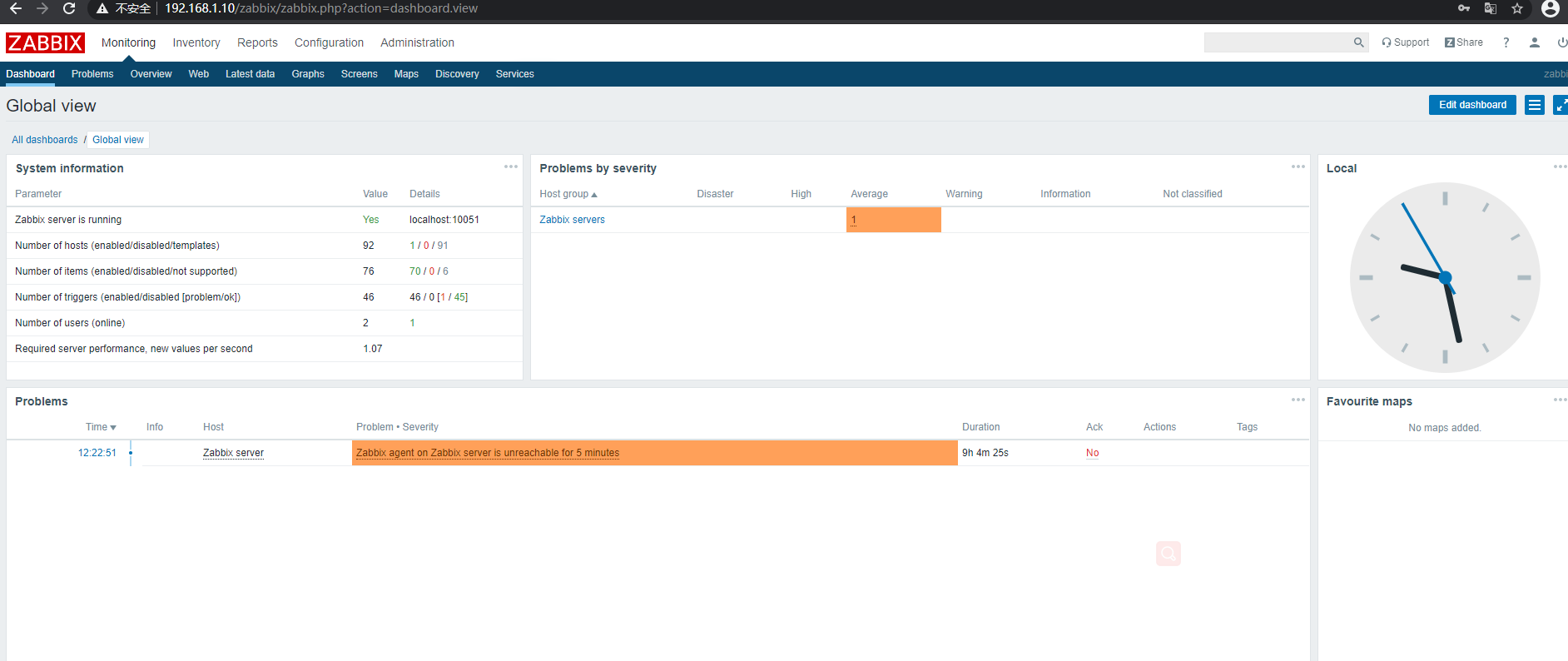Click the Required server performance value 1.07
1568x661 pixels.
pyautogui.click(x=373, y=349)
